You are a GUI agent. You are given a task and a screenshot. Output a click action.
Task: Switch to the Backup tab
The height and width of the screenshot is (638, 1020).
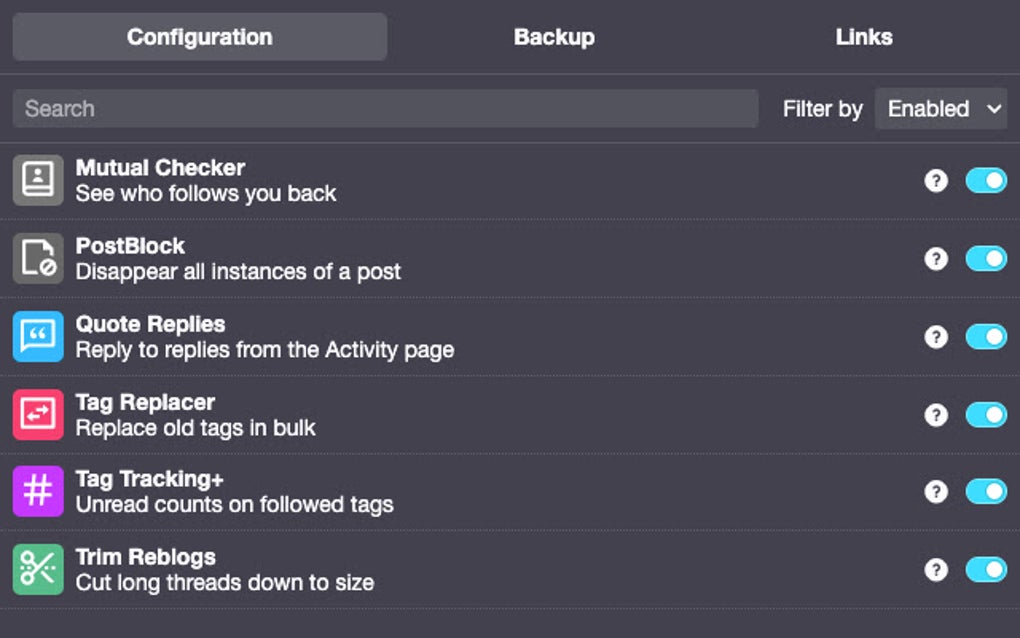click(x=554, y=37)
